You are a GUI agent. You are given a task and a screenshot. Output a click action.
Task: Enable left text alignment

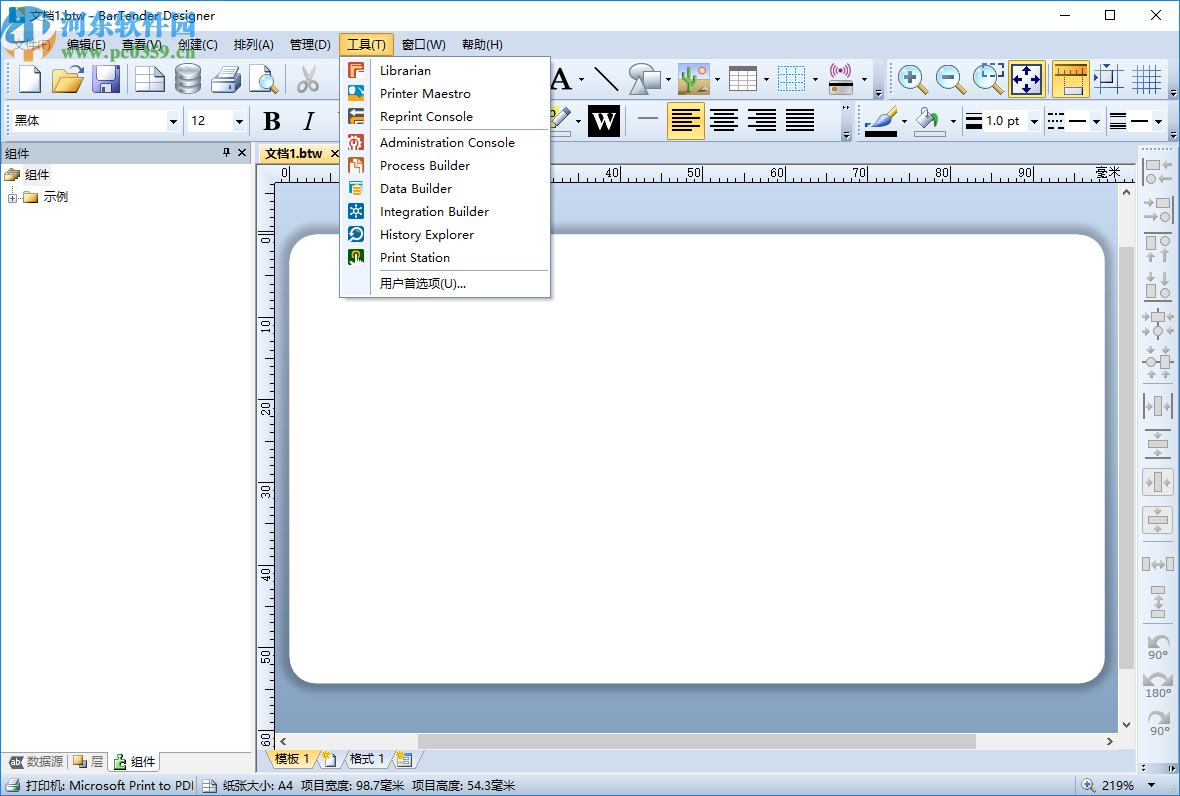686,121
